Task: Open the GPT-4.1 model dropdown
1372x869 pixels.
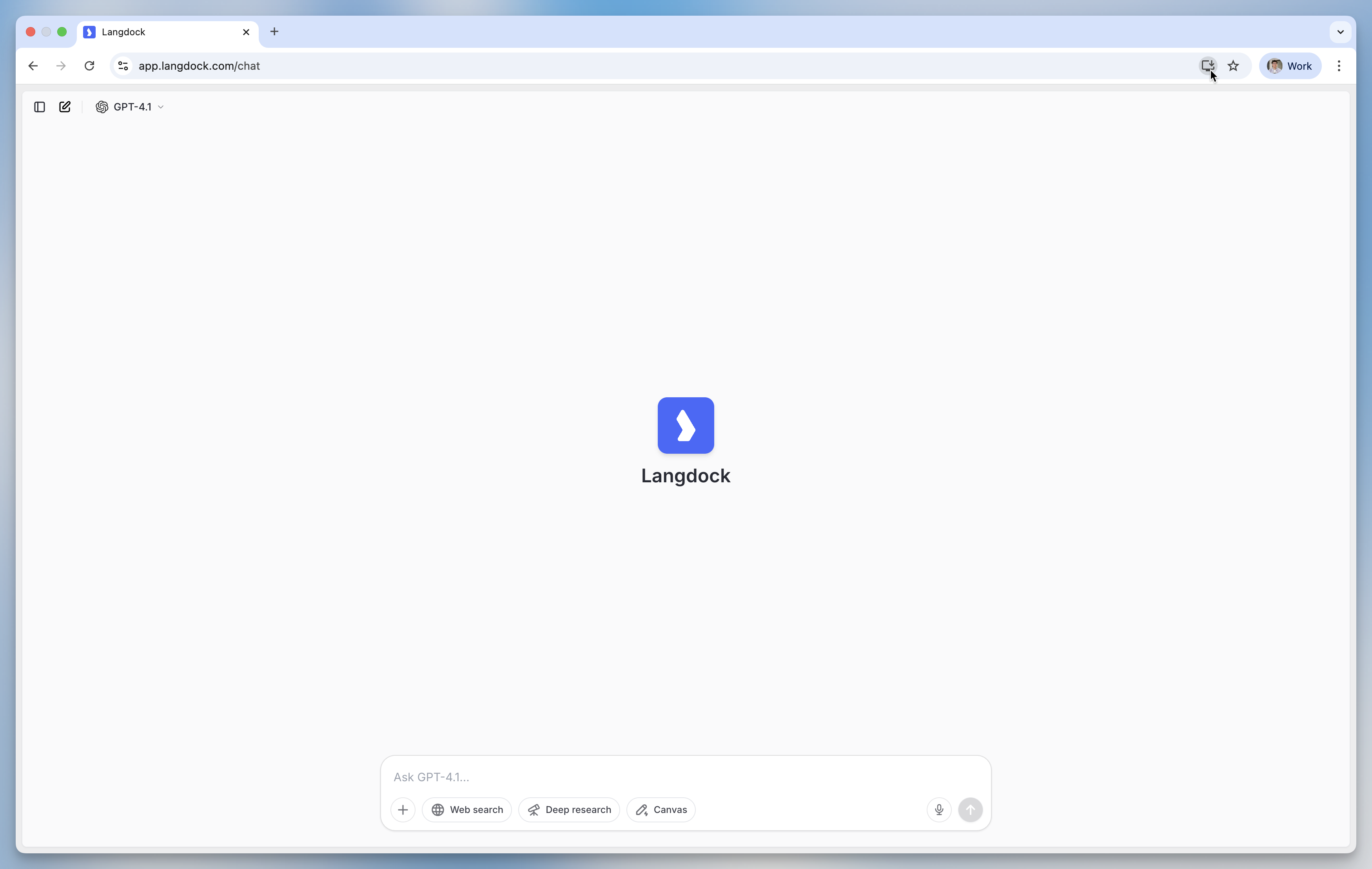Action: tap(130, 107)
